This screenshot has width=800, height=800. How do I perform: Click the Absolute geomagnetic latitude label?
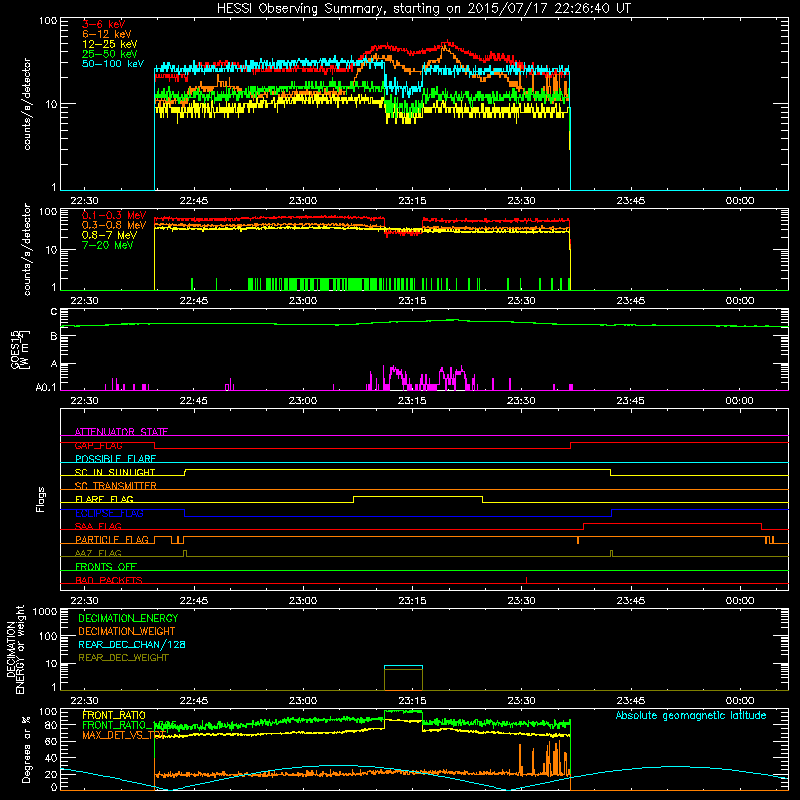[x=691, y=715]
